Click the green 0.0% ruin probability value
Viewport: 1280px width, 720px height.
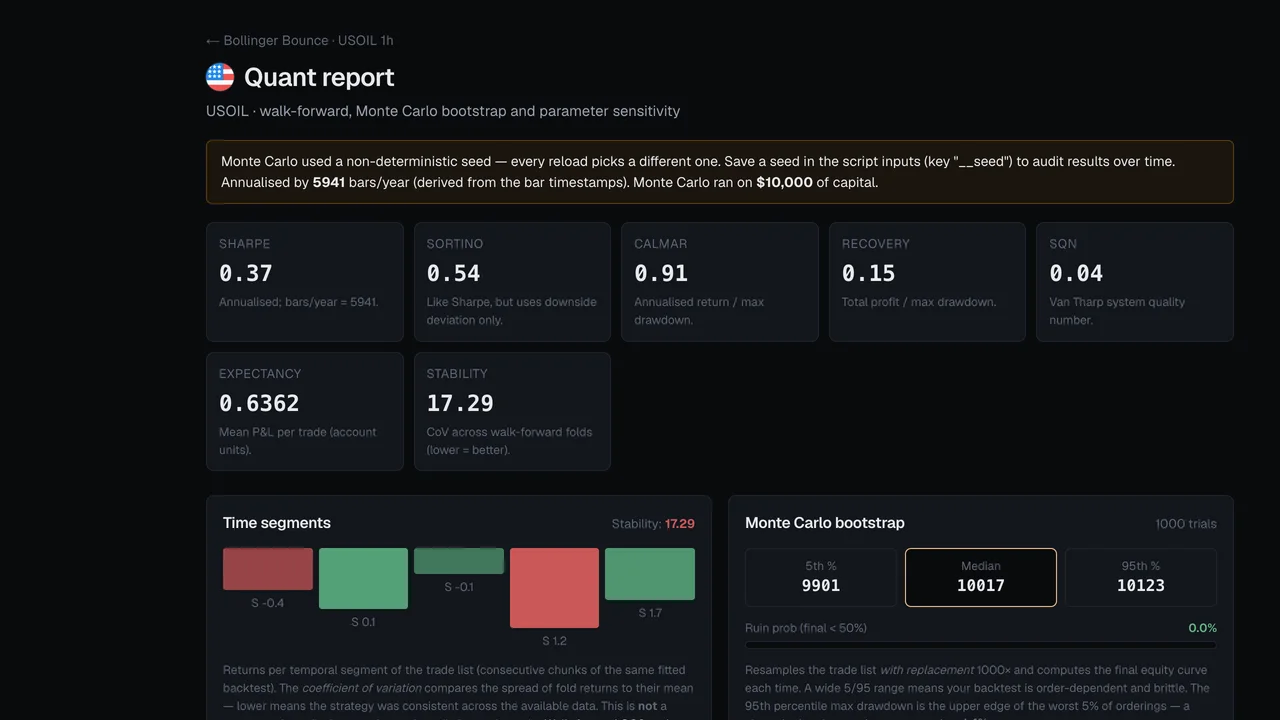tap(1203, 628)
